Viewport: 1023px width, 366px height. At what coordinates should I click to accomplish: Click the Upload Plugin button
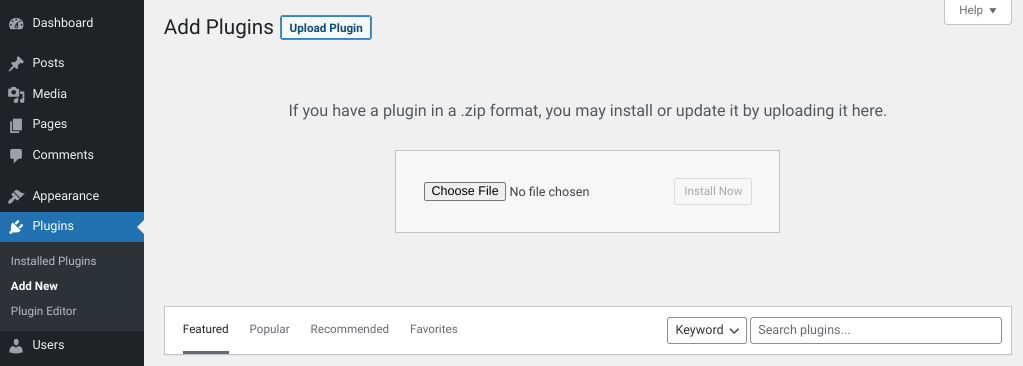coord(326,28)
